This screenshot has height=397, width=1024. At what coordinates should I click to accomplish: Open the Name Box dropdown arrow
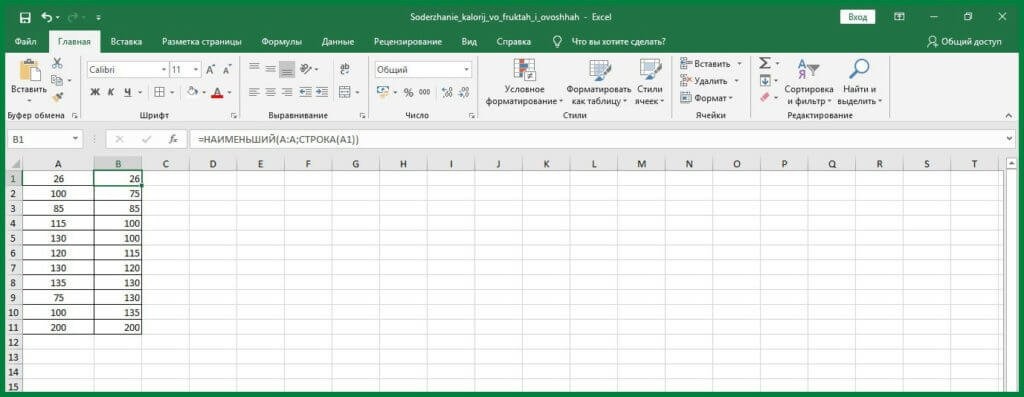click(76, 139)
